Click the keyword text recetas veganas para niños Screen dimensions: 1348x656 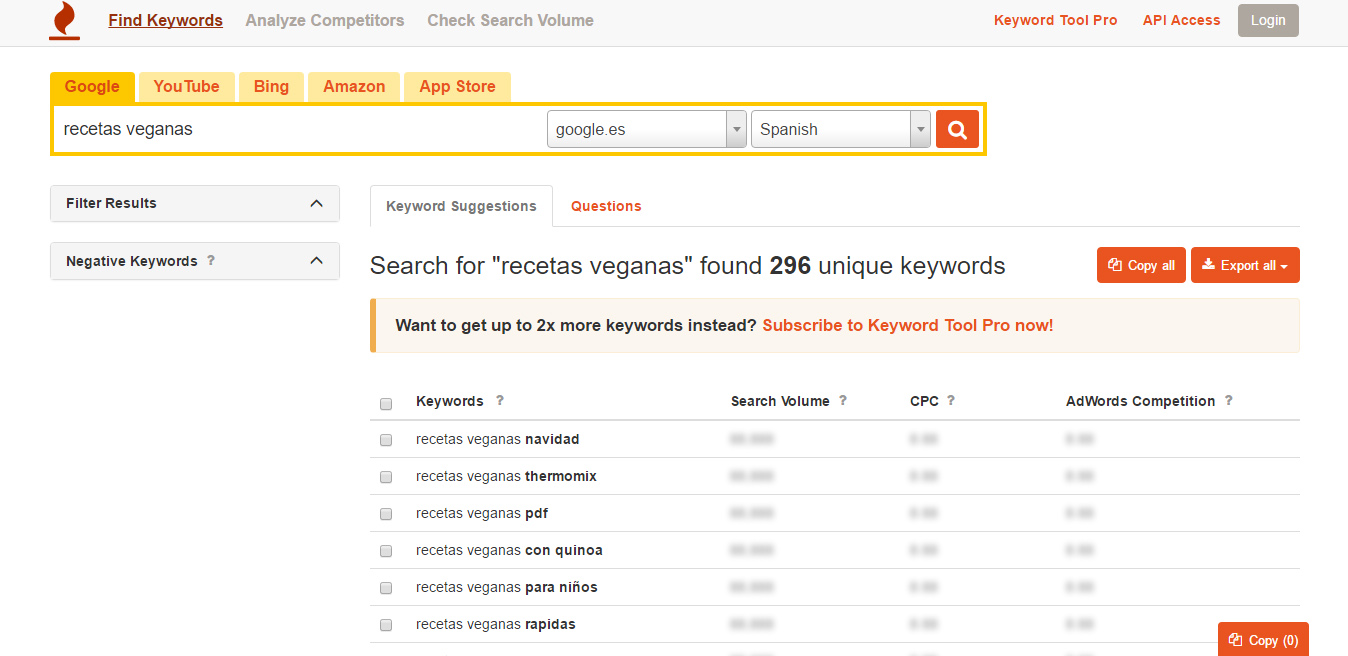coord(507,587)
